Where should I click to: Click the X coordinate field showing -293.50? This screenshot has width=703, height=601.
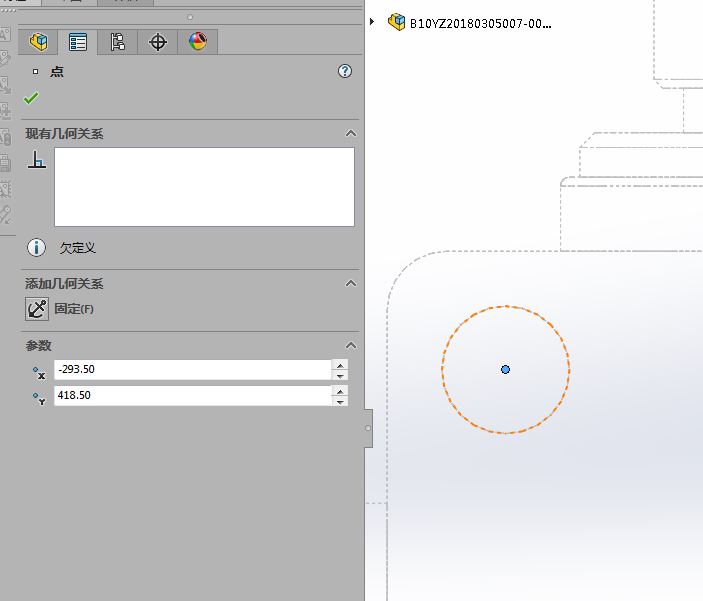[x=192, y=370]
